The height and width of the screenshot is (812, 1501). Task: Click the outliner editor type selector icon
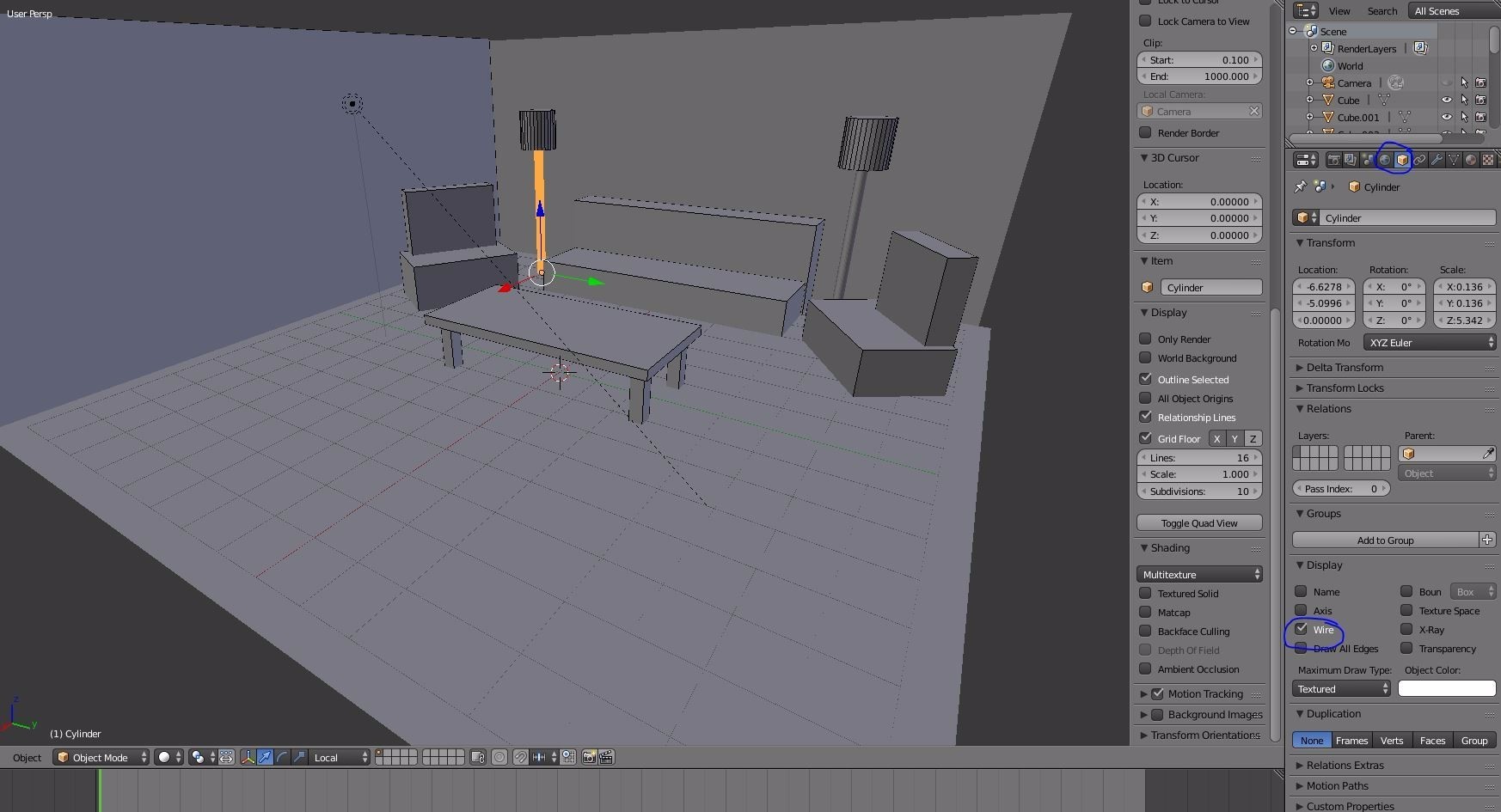(x=1306, y=10)
